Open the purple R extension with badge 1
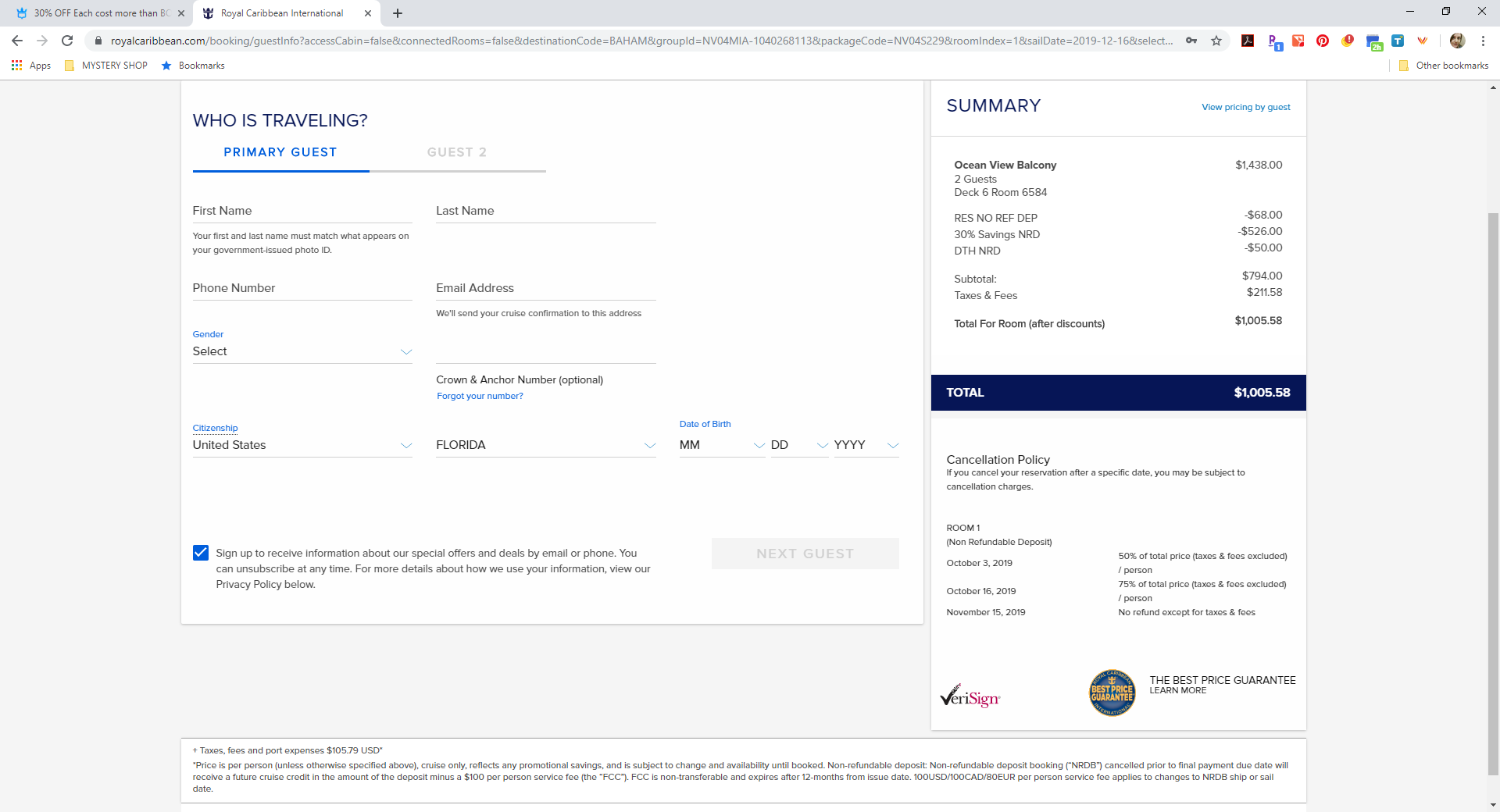Screen dimensions: 1500x812 [1273, 41]
